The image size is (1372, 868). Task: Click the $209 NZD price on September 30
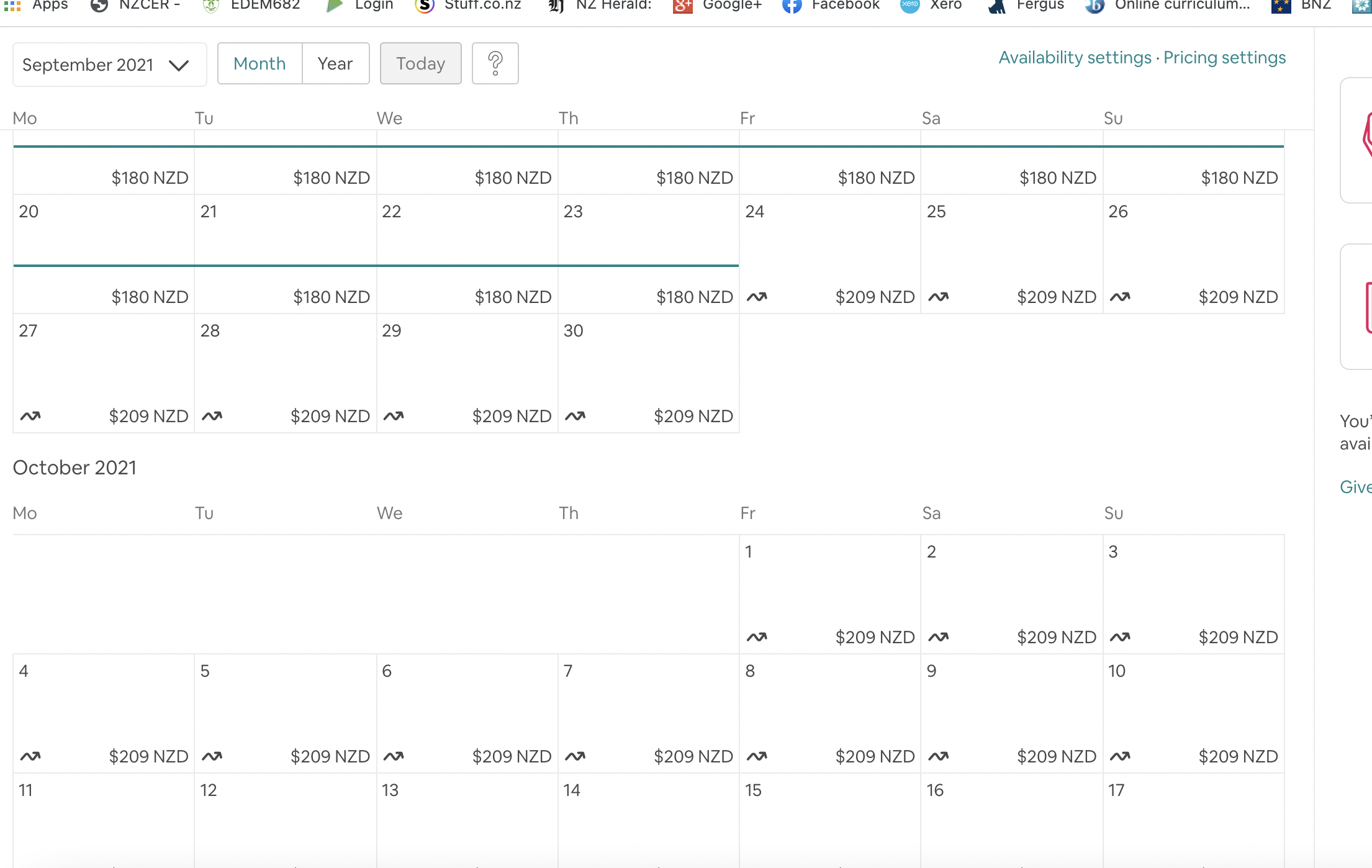coord(693,416)
